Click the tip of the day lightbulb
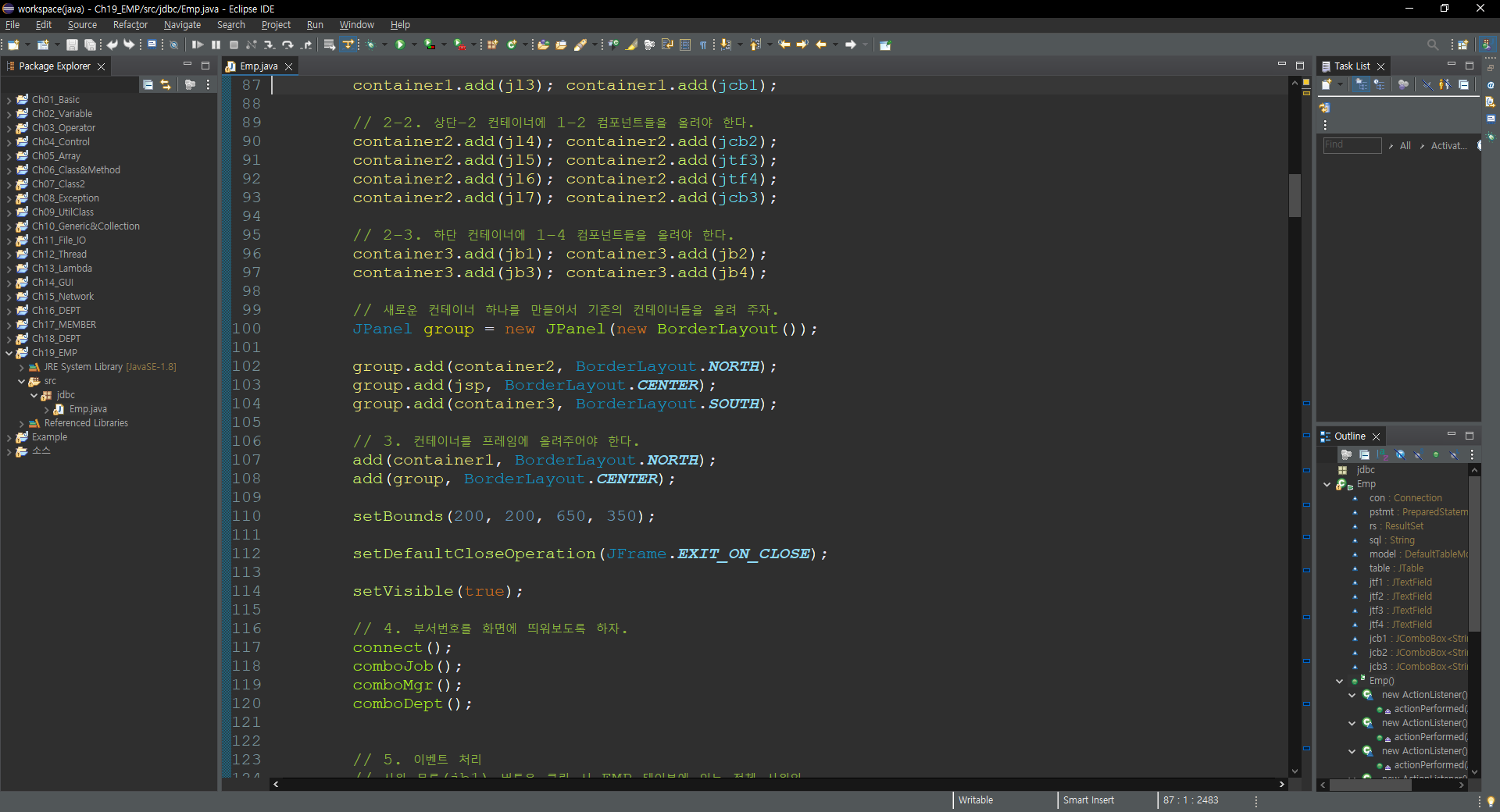This screenshot has height=812, width=1500. click(x=1491, y=801)
